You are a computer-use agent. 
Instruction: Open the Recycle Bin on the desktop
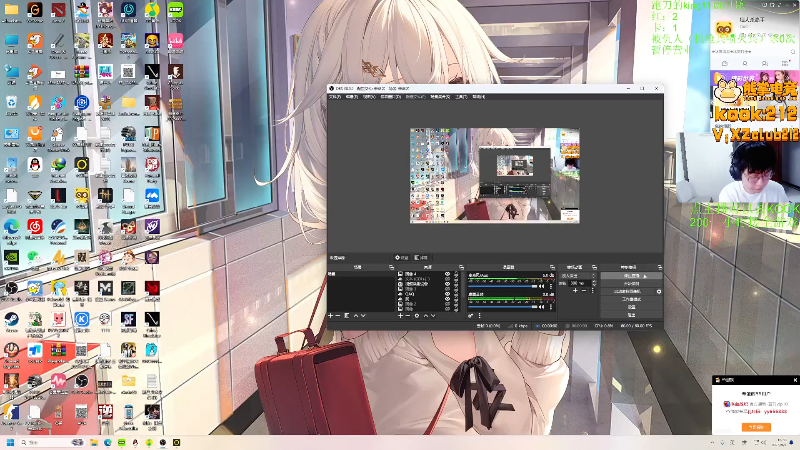pyautogui.click(x=11, y=102)
